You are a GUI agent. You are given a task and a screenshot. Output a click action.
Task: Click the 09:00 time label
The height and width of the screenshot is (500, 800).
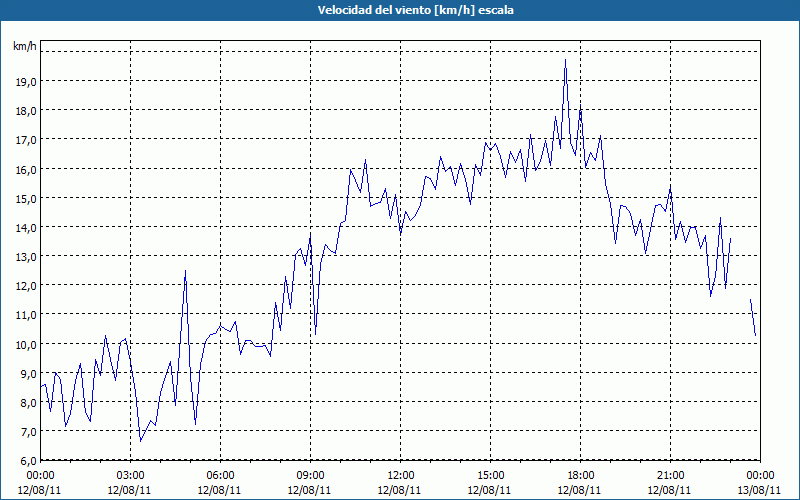(310, 476)
